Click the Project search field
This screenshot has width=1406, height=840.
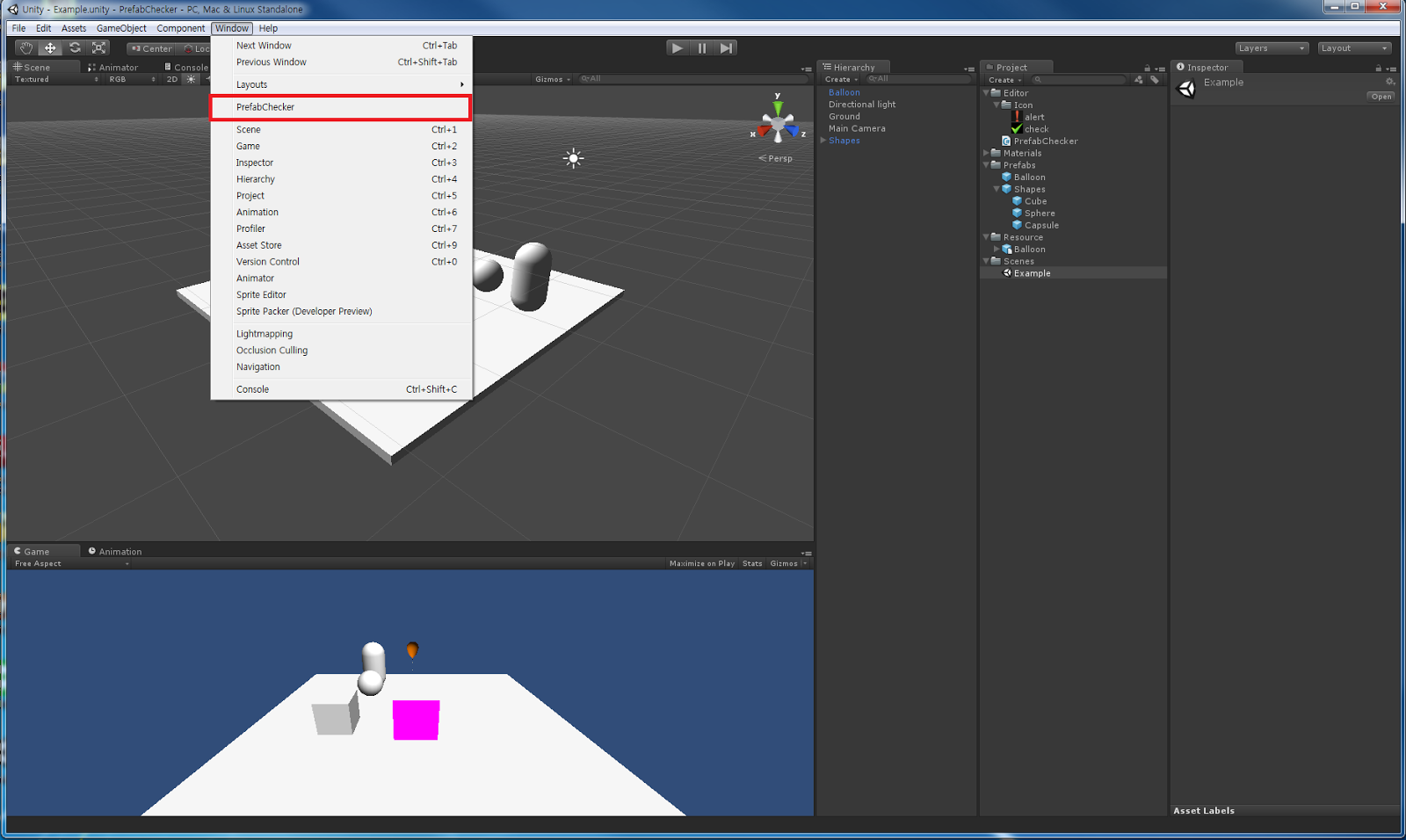coord(1078,80)
